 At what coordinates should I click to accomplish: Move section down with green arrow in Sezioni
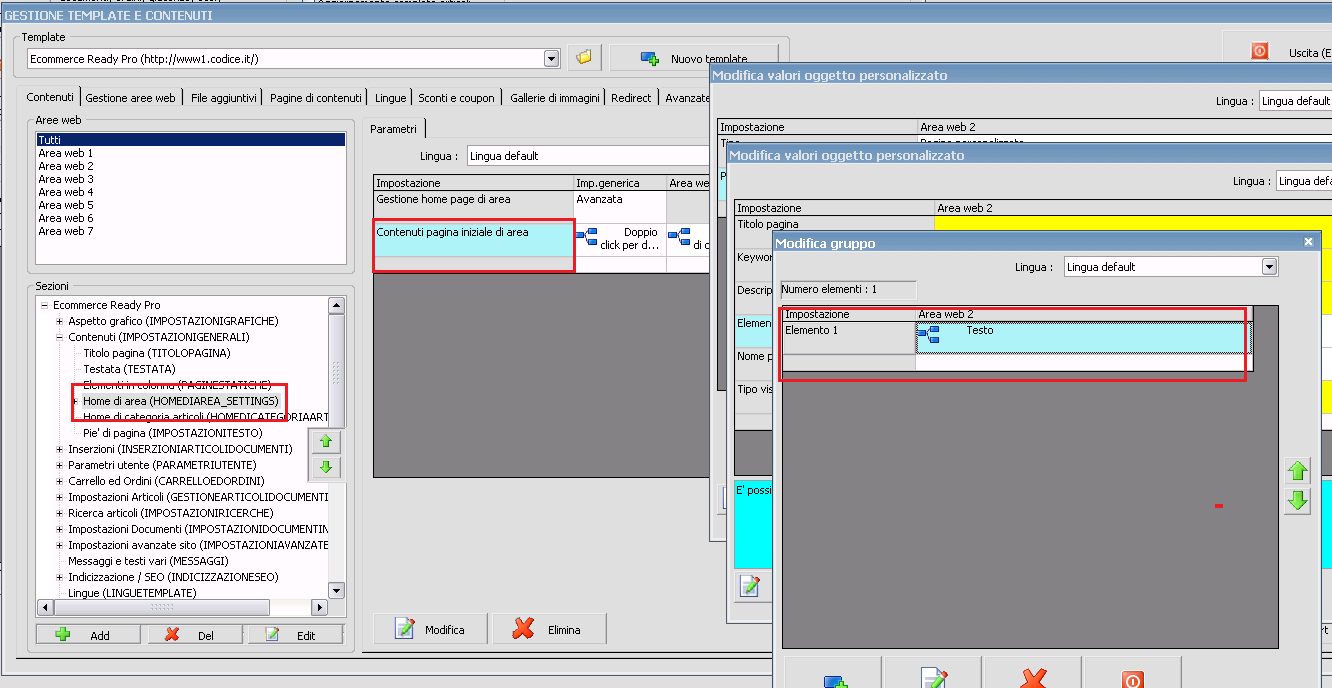point(325,467)
